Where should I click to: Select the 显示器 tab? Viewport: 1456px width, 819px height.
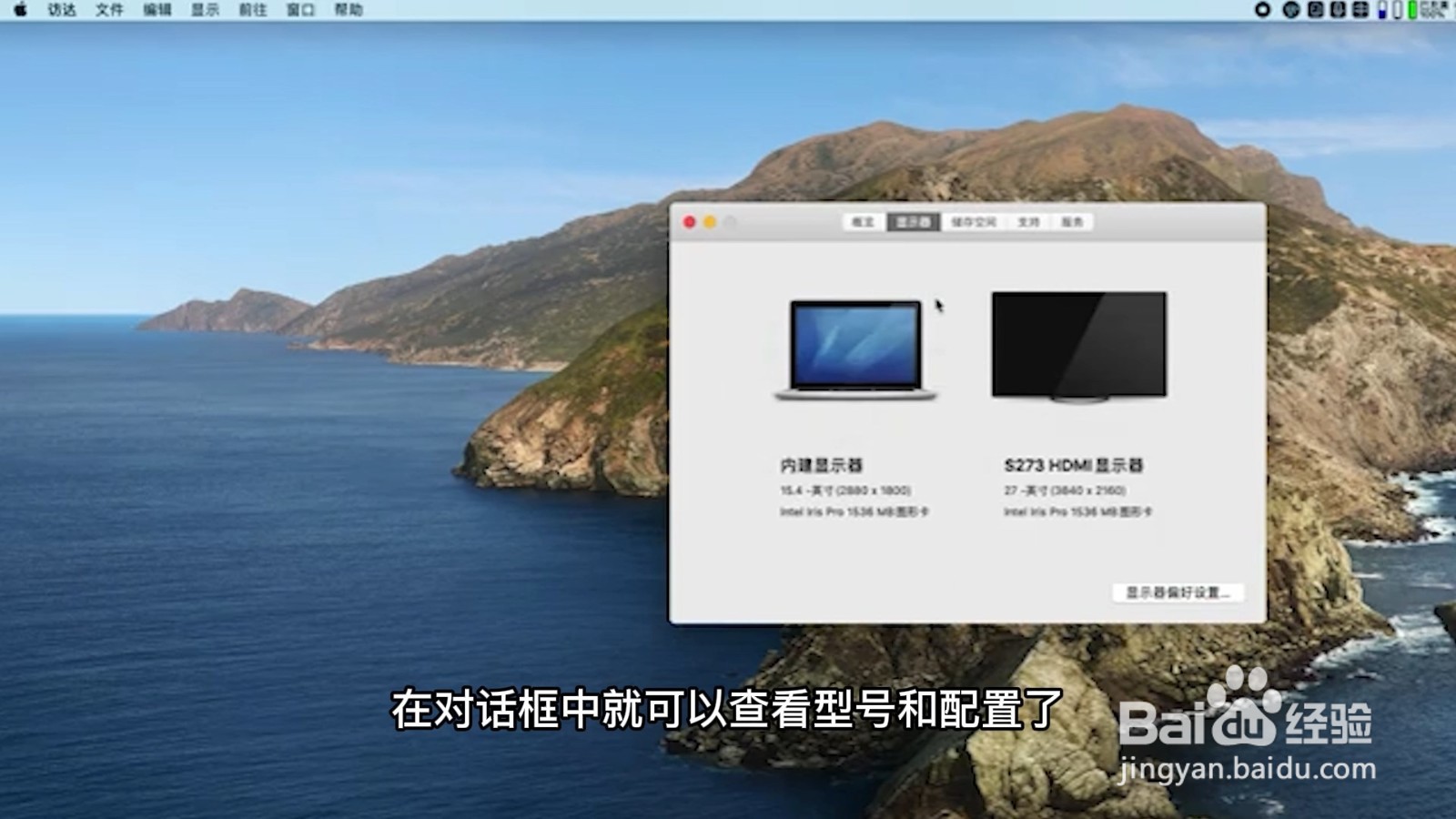pyautogui.click(x=913, y=221)
